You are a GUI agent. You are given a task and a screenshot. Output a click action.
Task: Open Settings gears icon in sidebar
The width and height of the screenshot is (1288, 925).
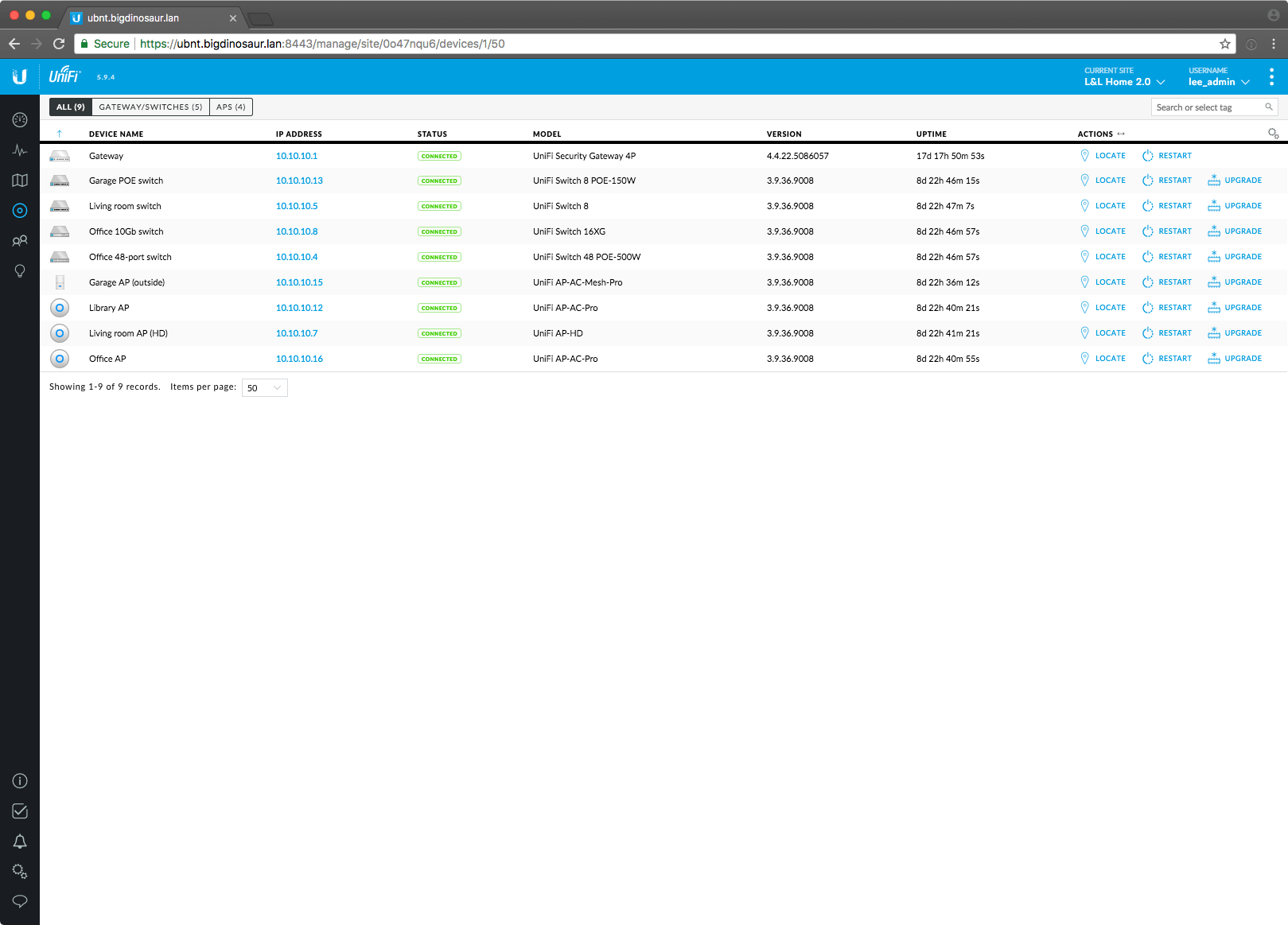20,872
